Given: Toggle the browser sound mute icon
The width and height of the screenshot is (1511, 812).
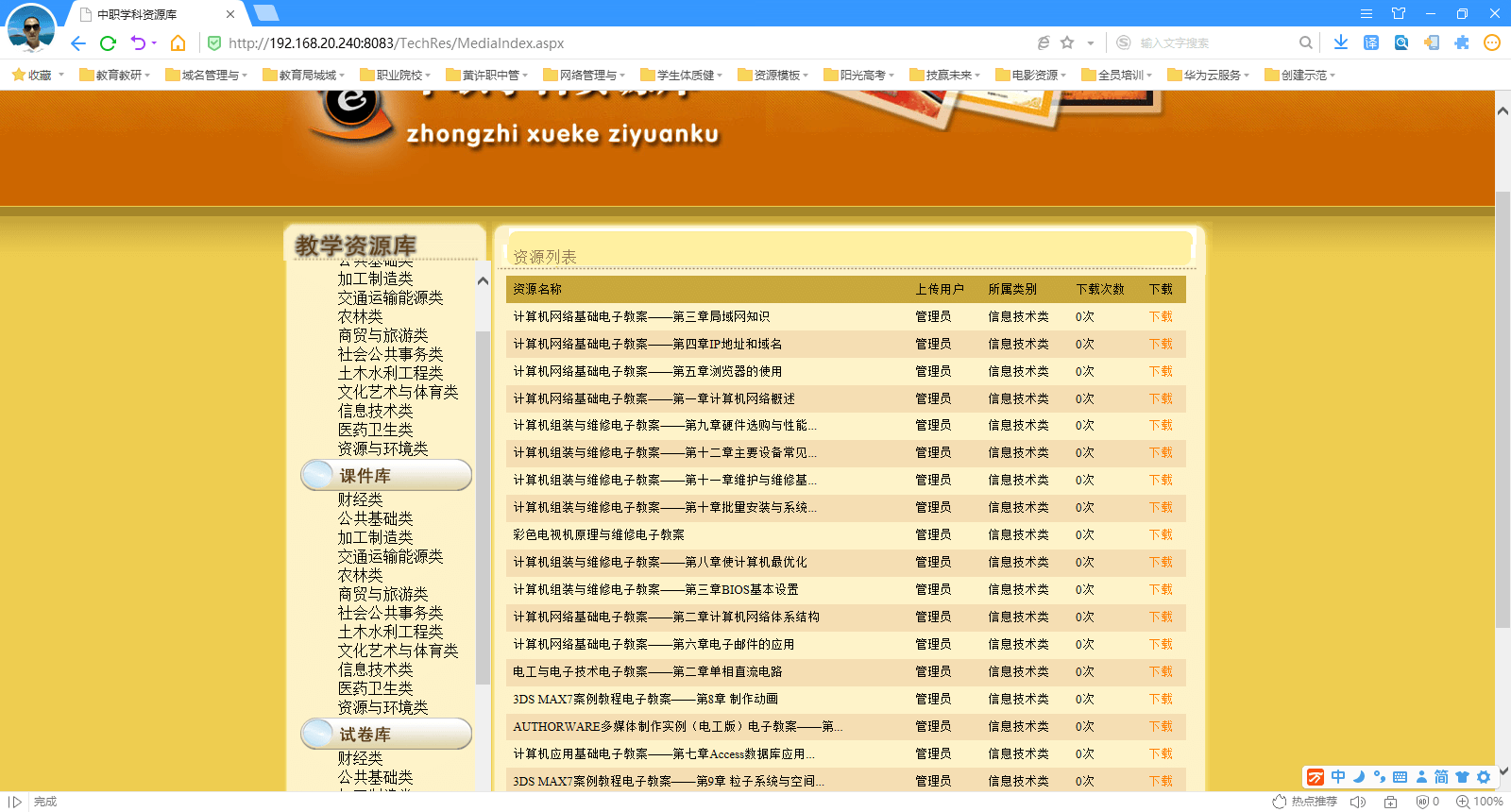Looking at the screenshot, I should click(x=1358, y=802).
